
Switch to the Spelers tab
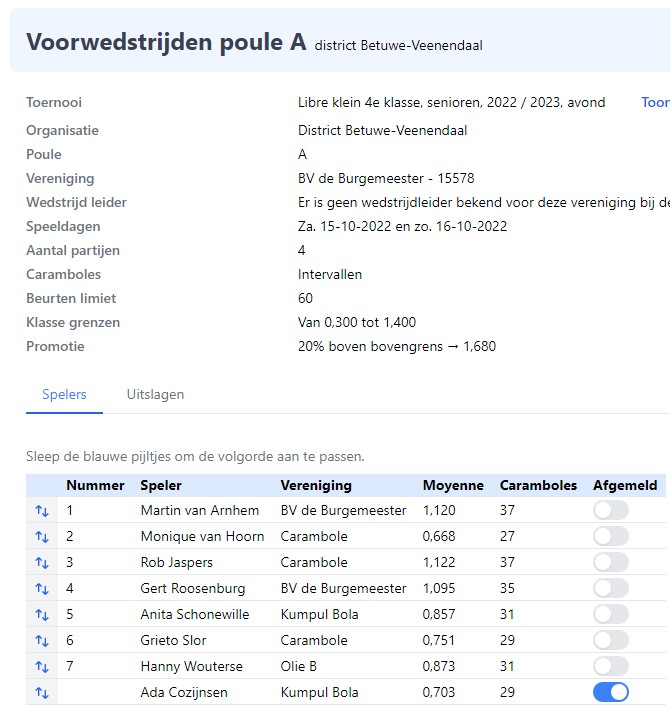tap(64, 394)
